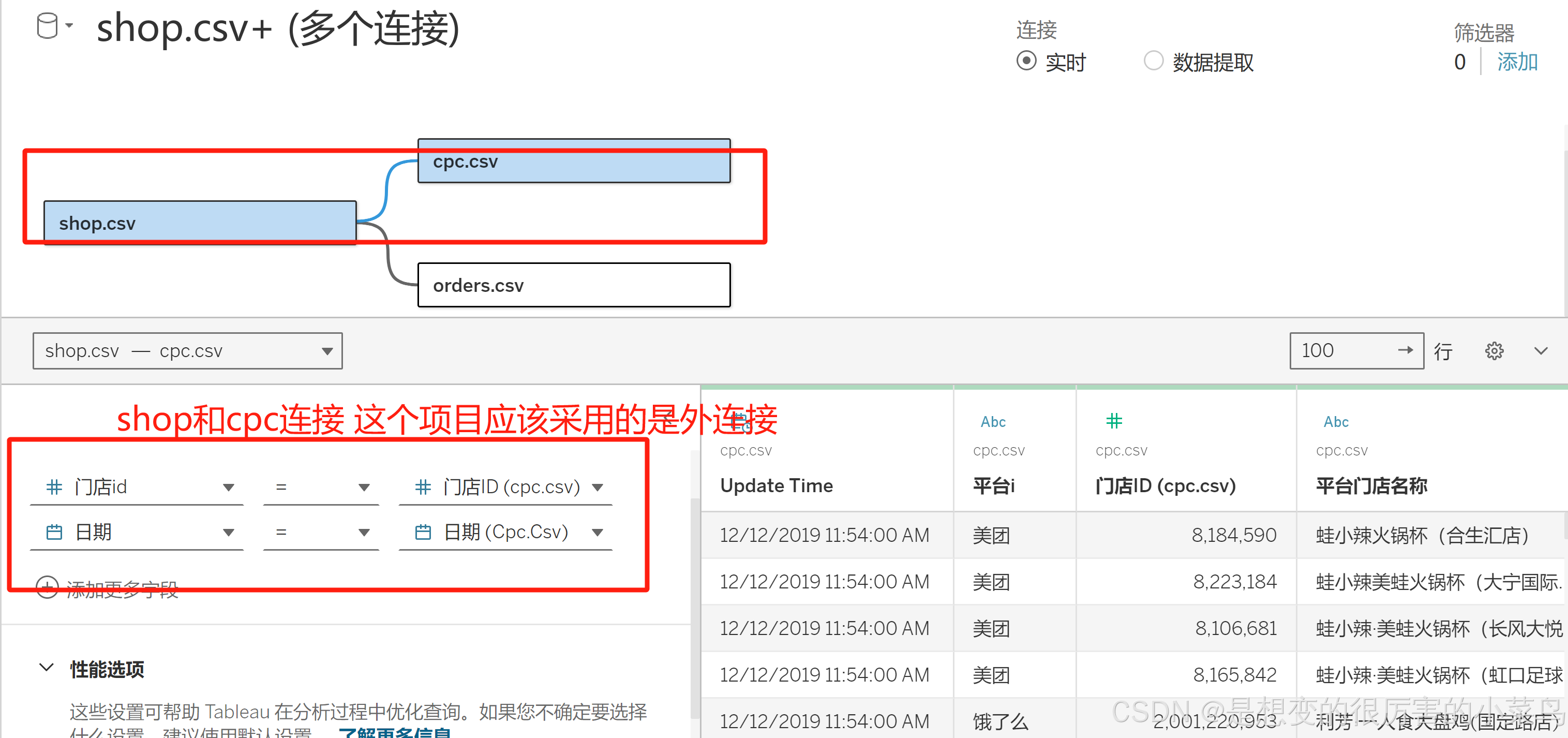Click the arrow in the row count box
1568x738 pixels.
click(x=1405, y=350)
